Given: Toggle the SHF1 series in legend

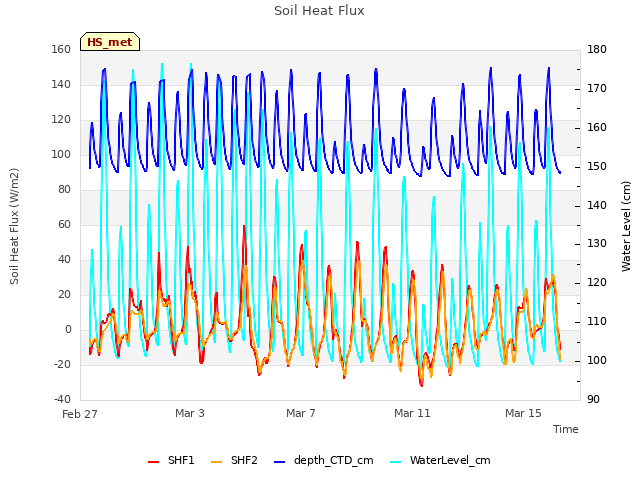Looking at the screenshot, I should pyautogui.click(x=171, y=461).
